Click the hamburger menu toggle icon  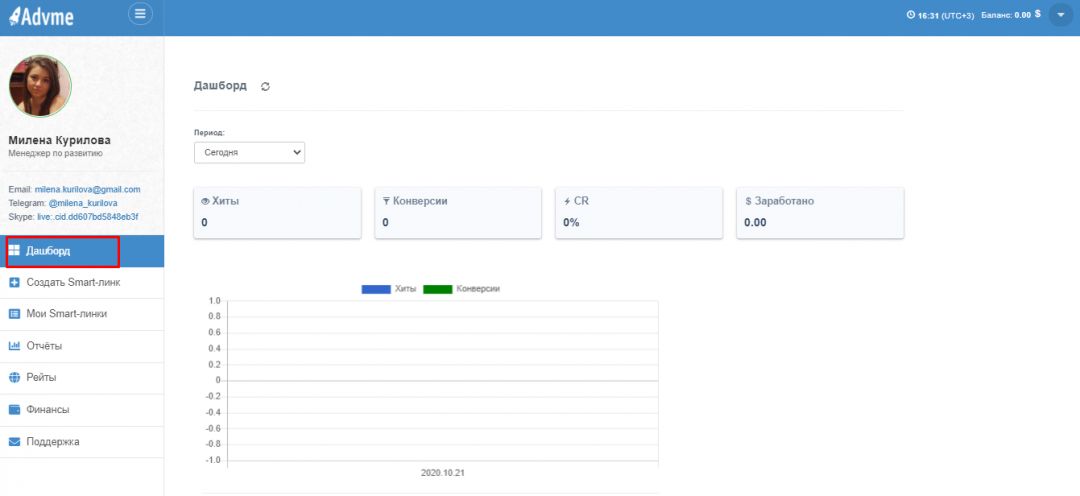[x=140, y=14]
